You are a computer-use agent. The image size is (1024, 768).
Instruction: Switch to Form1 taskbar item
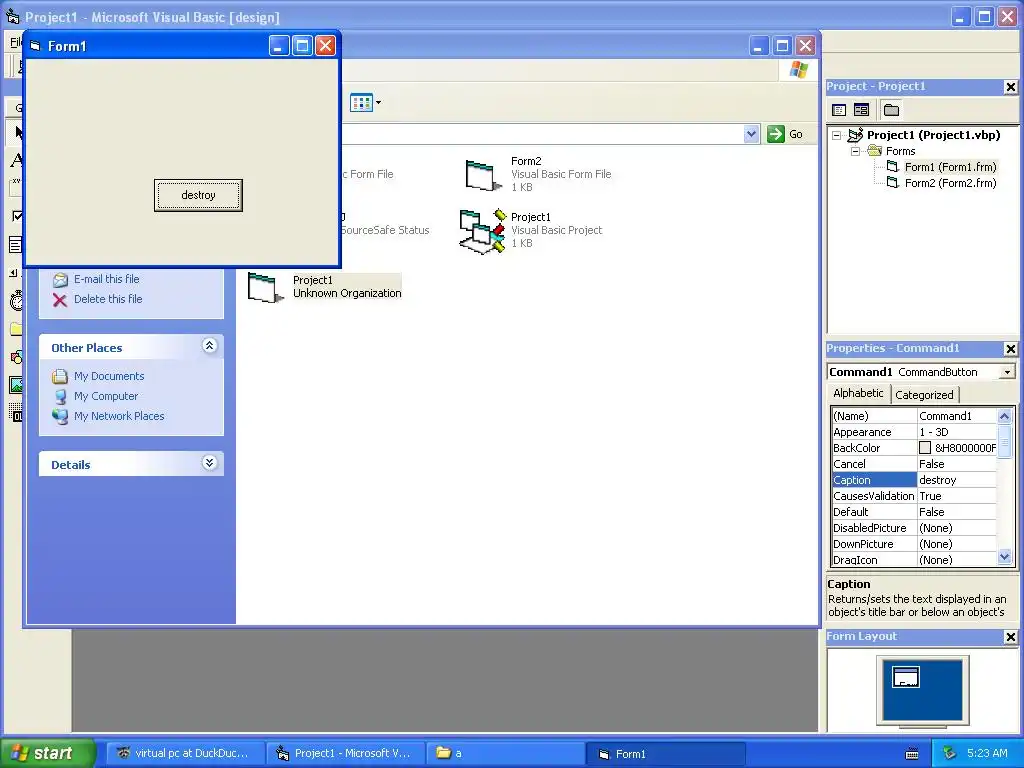pos(665,754)
